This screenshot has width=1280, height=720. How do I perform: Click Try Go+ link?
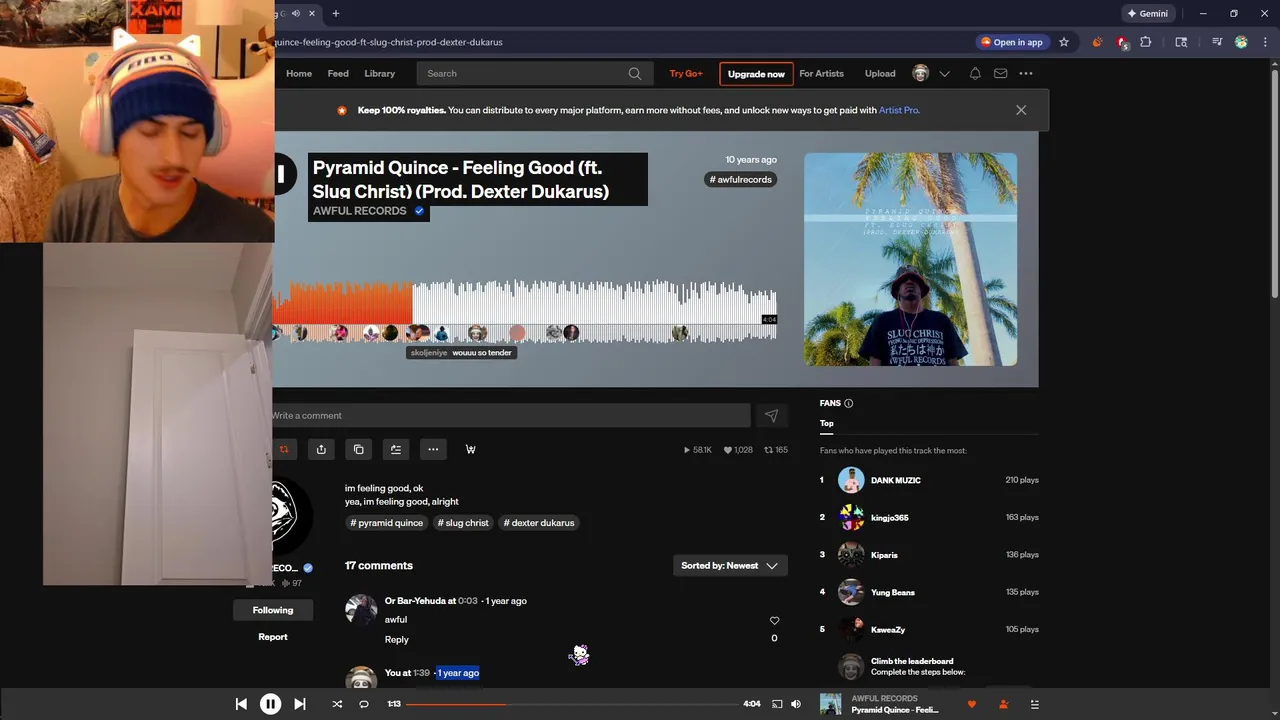click(686, 73)
